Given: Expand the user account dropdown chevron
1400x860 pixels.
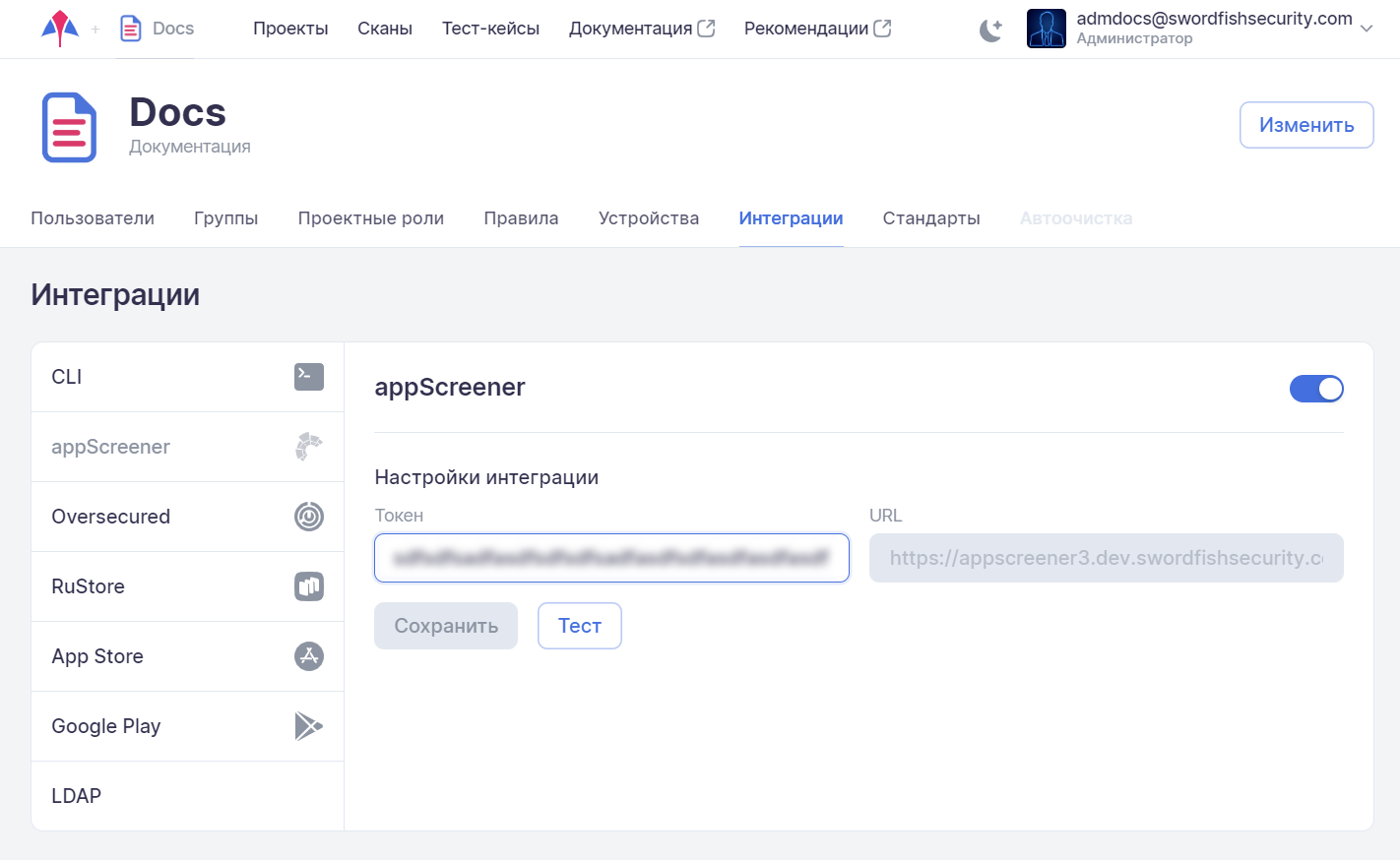Looking at the screenshot, I should (1367, 29).
